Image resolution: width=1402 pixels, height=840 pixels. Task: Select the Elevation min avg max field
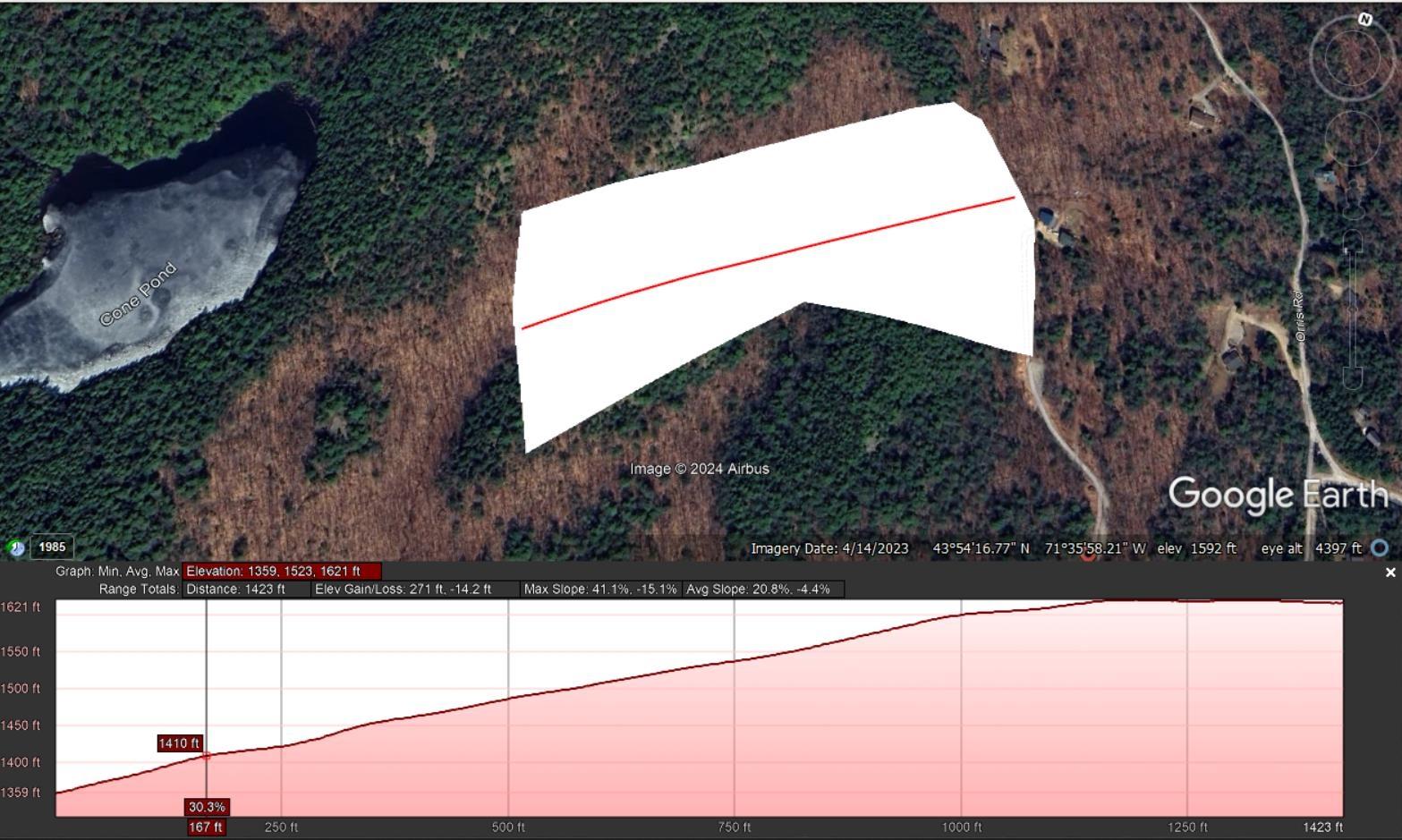click(x=282, y=571)
